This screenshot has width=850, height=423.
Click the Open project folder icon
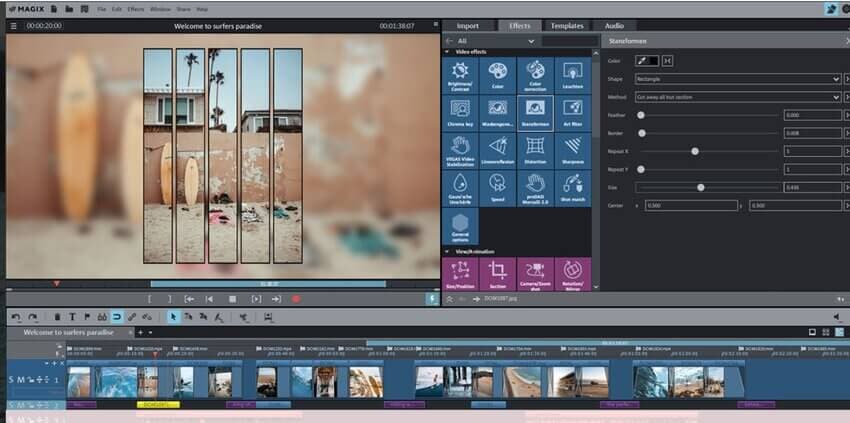(x=69, y=9)
